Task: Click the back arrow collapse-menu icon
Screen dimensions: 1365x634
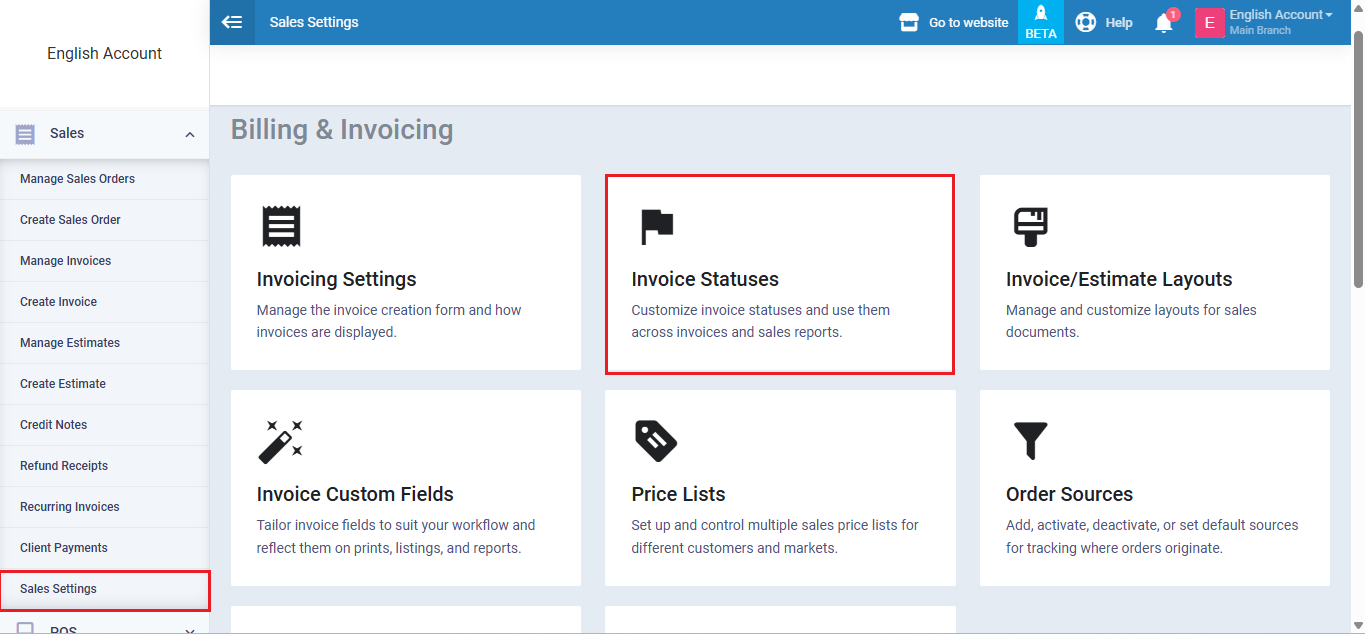Action: point(232,22)
